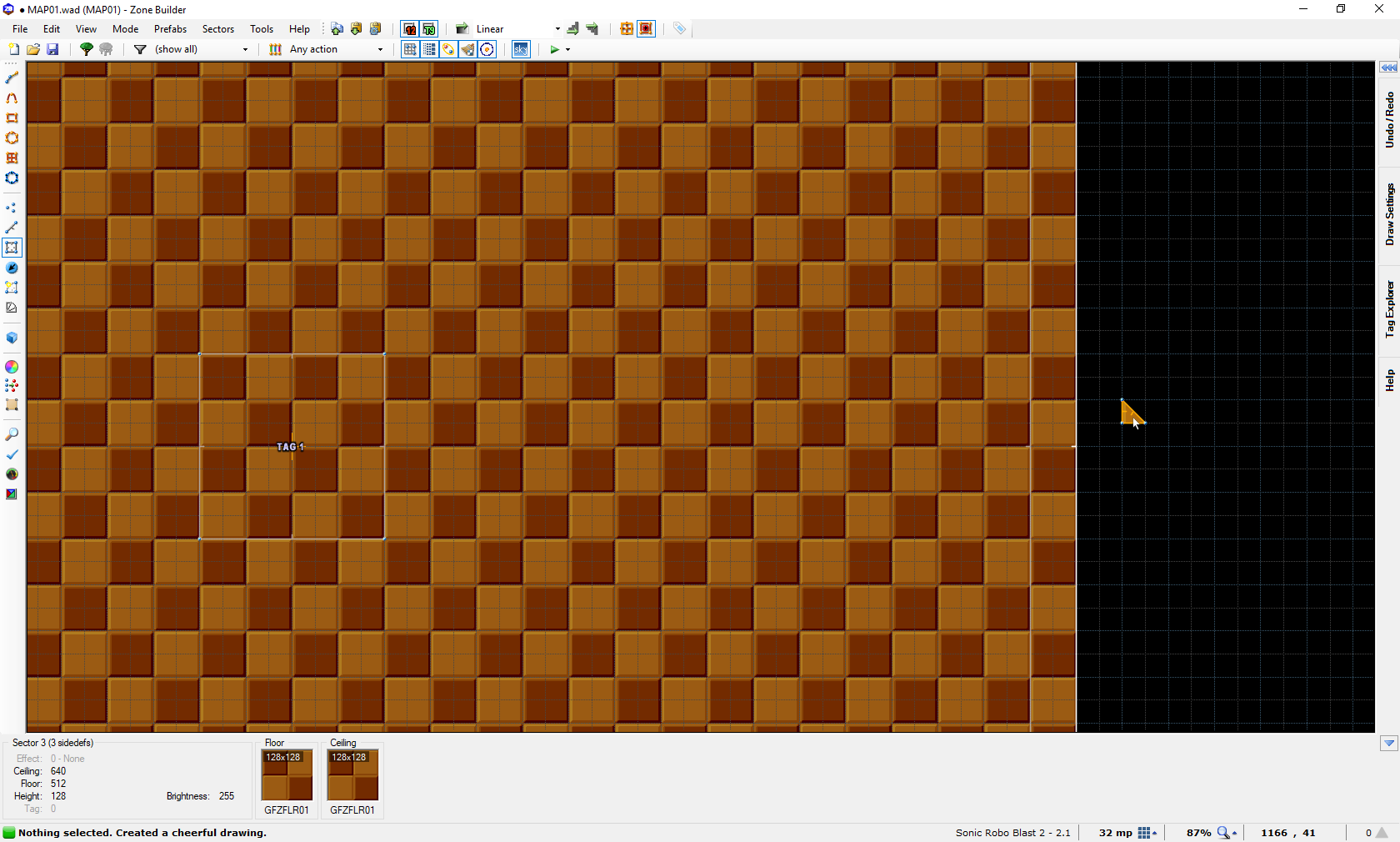1400x842 pixels.
Task: Click the gradient ceilings icon
Action: (592, 28)
